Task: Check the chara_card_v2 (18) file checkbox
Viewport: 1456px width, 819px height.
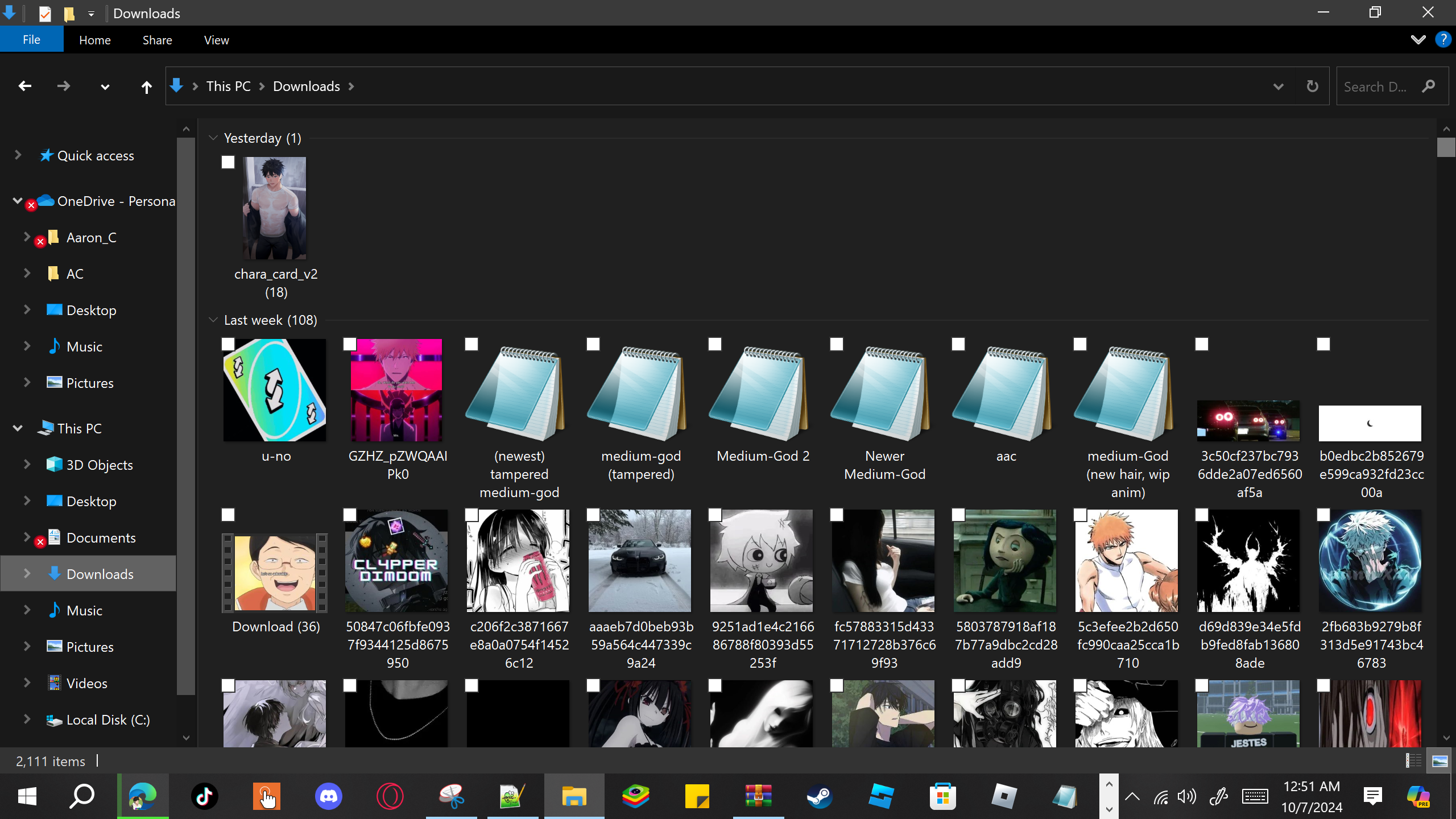Action: 228,163
